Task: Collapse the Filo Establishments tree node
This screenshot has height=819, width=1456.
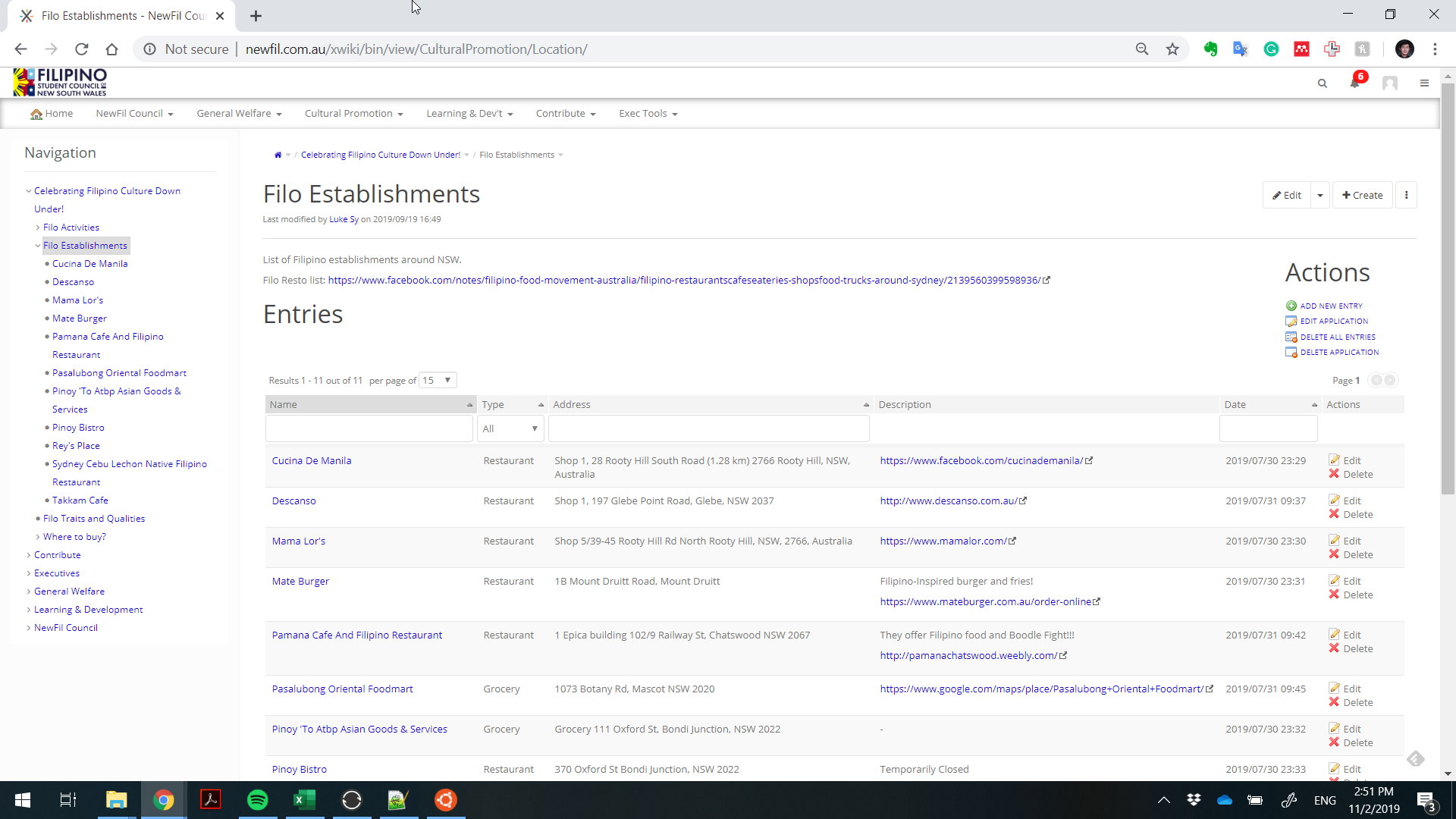Action: click(38, 246)
